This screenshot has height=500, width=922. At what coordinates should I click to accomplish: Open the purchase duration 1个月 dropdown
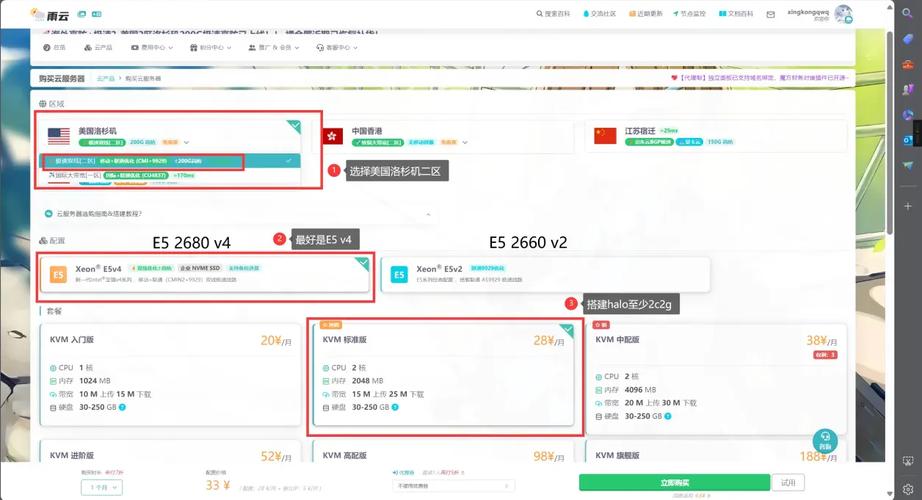click(102, 487)
